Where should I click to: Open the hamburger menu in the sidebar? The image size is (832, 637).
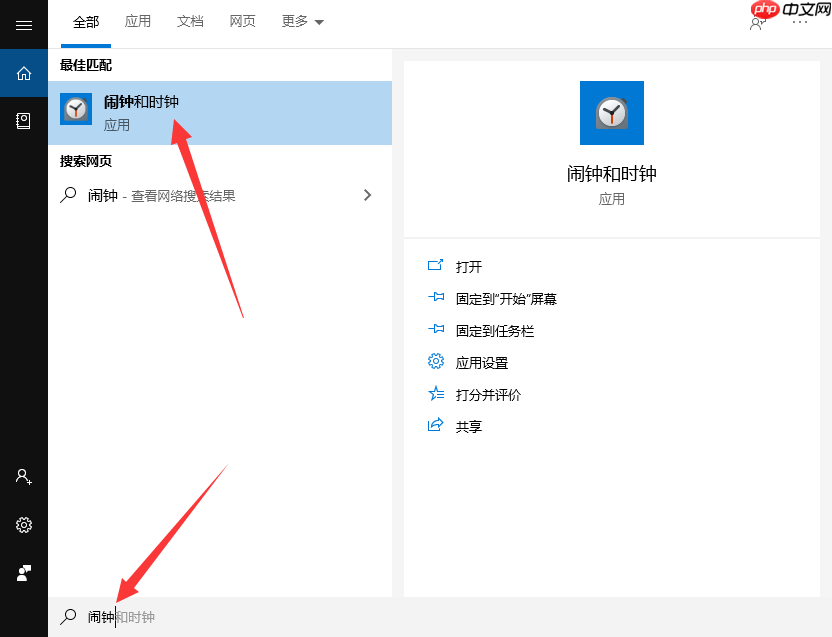coord(24,25)
